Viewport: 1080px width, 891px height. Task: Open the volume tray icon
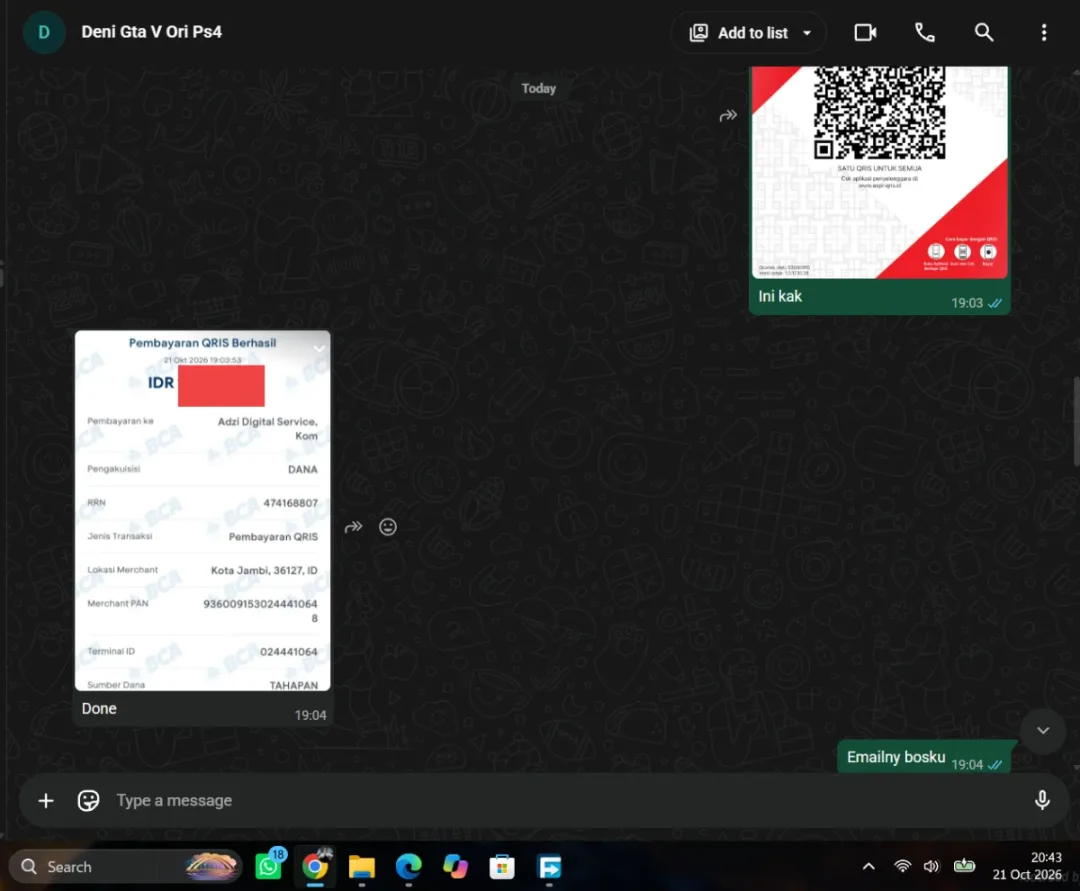[x=931, y=866]
